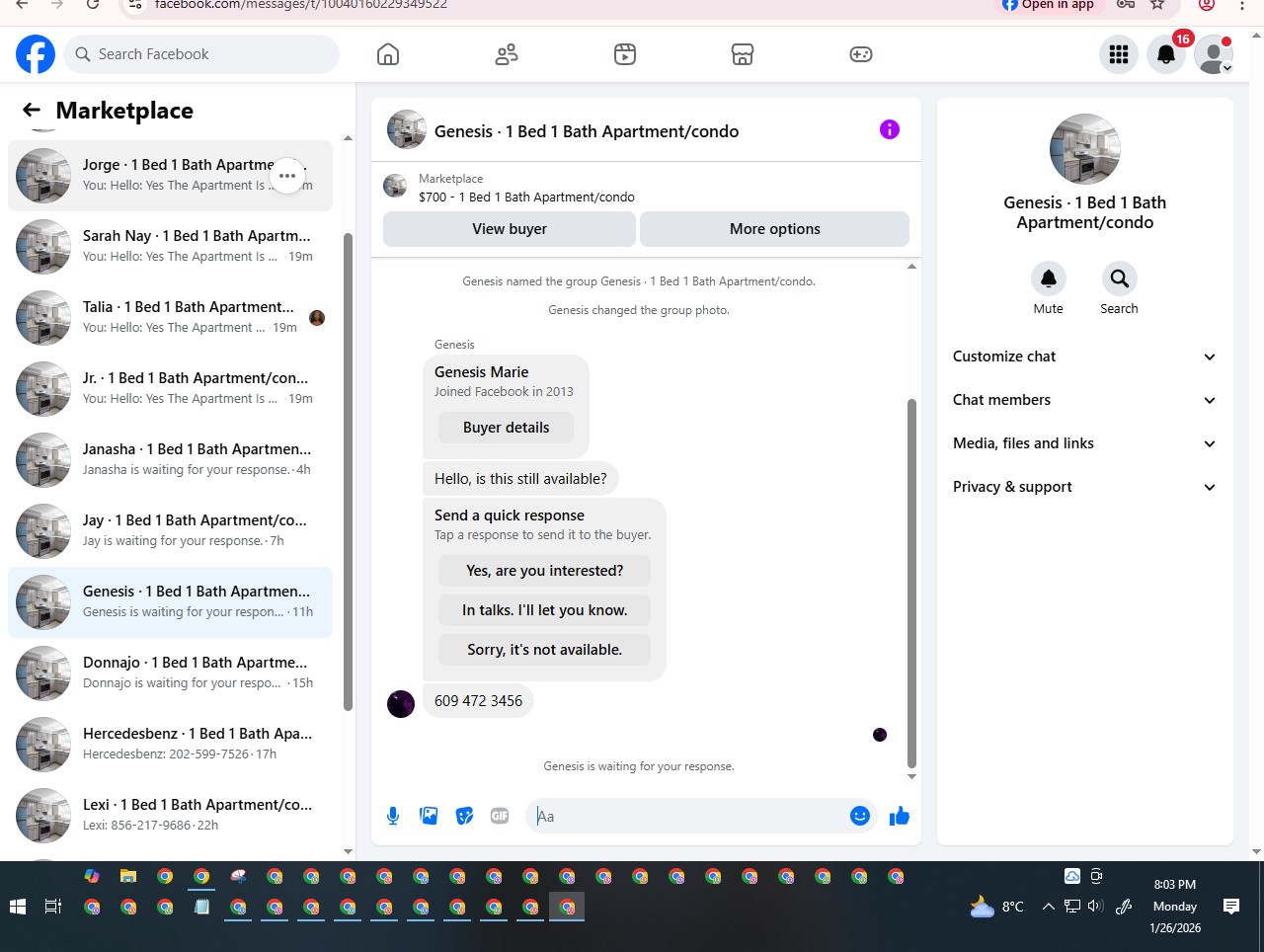Open the Facebook logo home link

coord(36,54)
